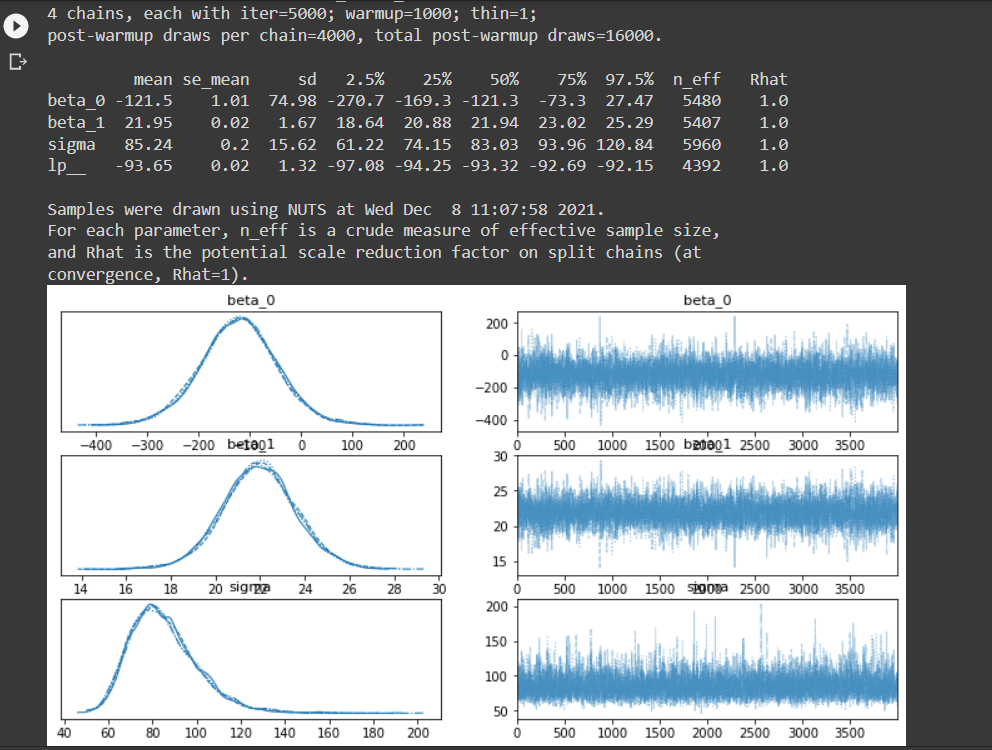Click beta_0 2.5% value -270.7

click(x=356, y=101)
